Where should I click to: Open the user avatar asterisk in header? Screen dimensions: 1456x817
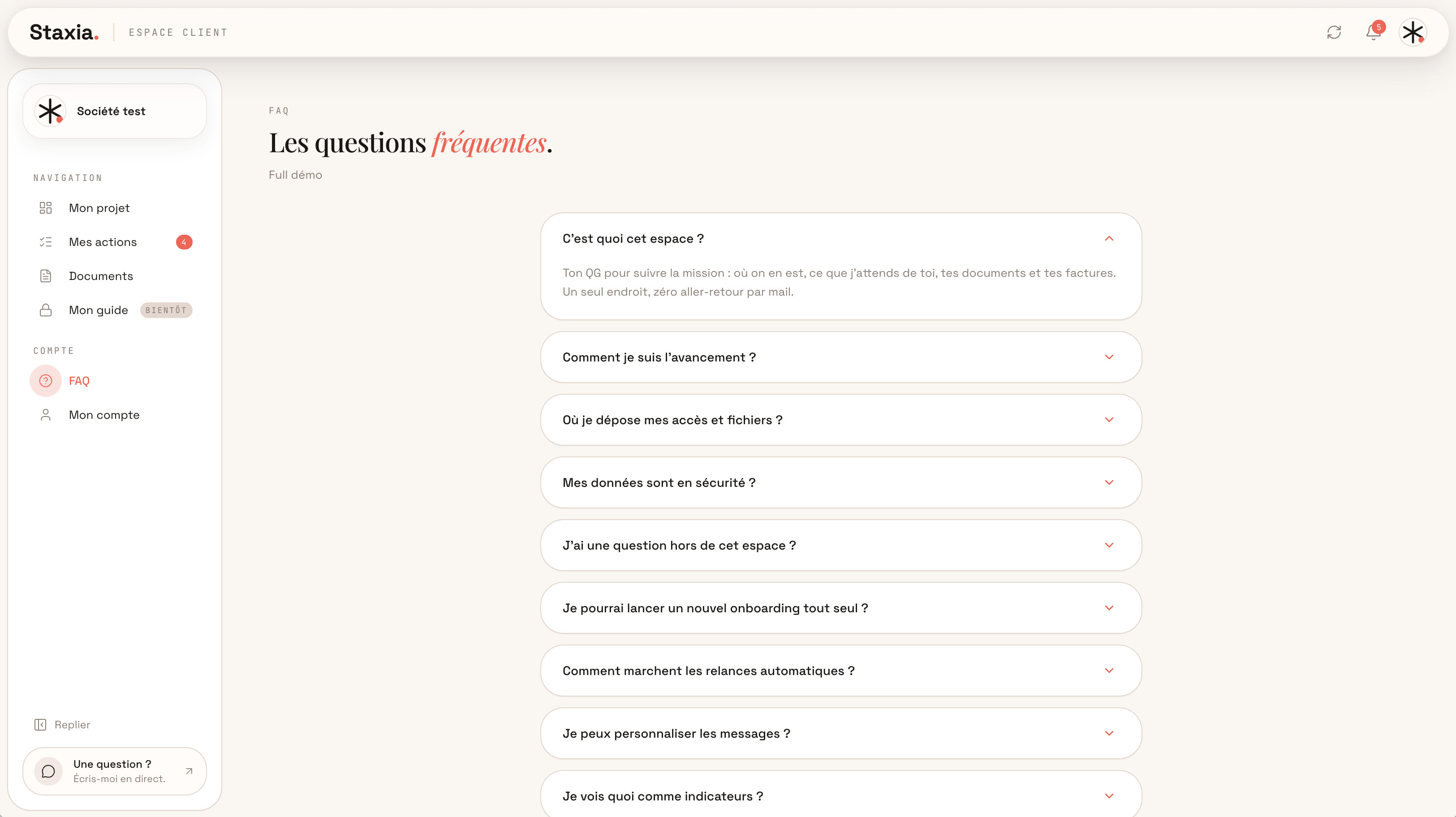pyautogui.click(x=1413, y=32)
